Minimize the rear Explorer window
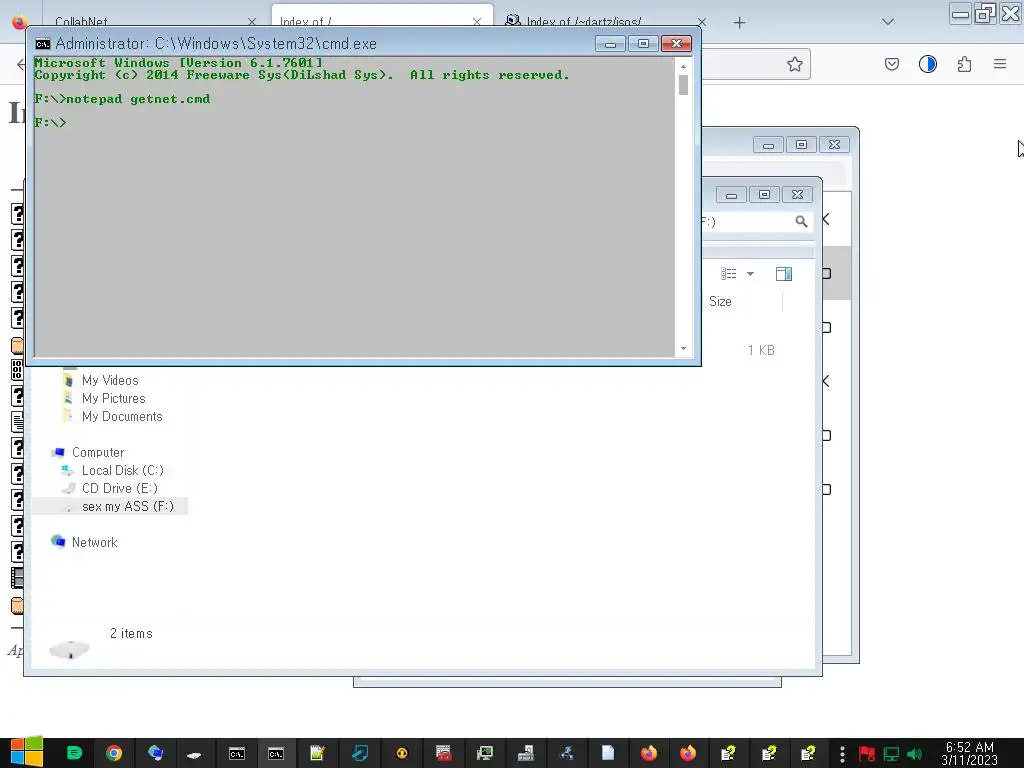 [x=769, y=145]
